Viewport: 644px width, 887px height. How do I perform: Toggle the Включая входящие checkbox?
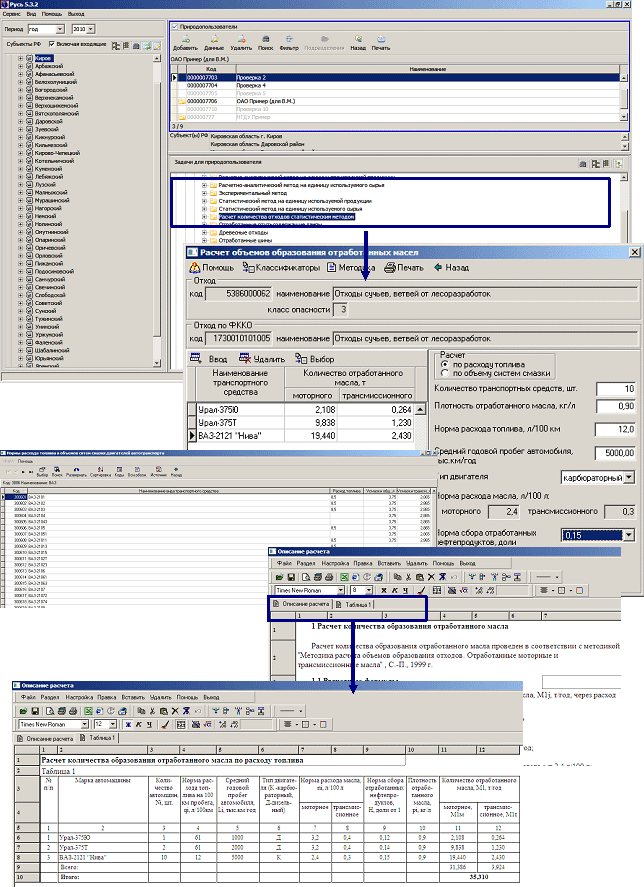click(x=50, y=46)
